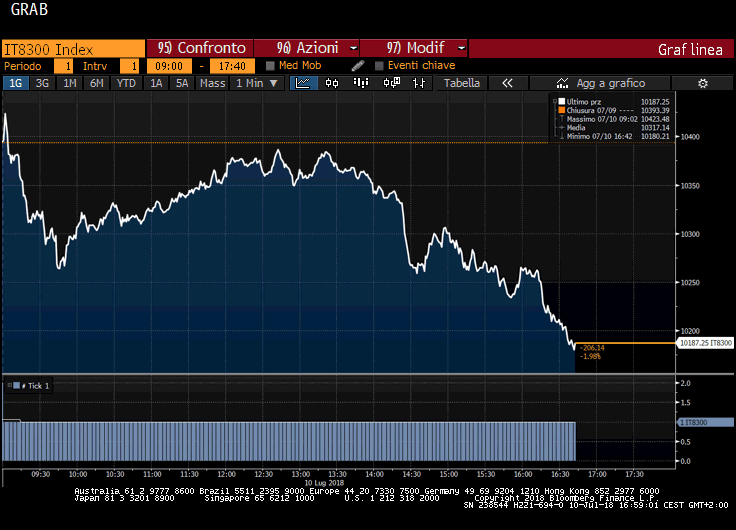
Task: Select the YTD period tab
Action: pos(126,83)
